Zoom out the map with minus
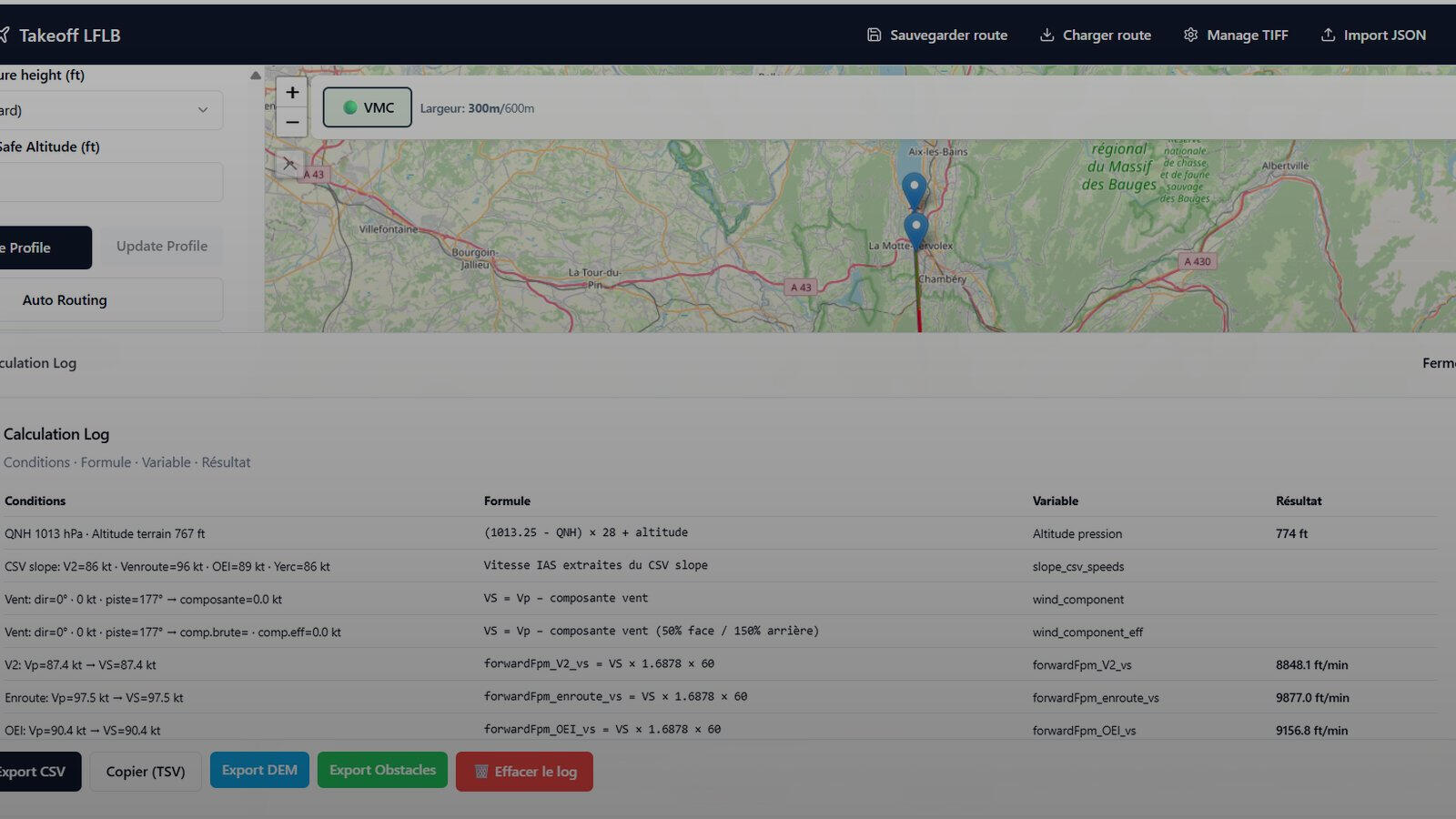This screenshot has height=819, width=1456. pyautogui.click(x=292, y=122)
